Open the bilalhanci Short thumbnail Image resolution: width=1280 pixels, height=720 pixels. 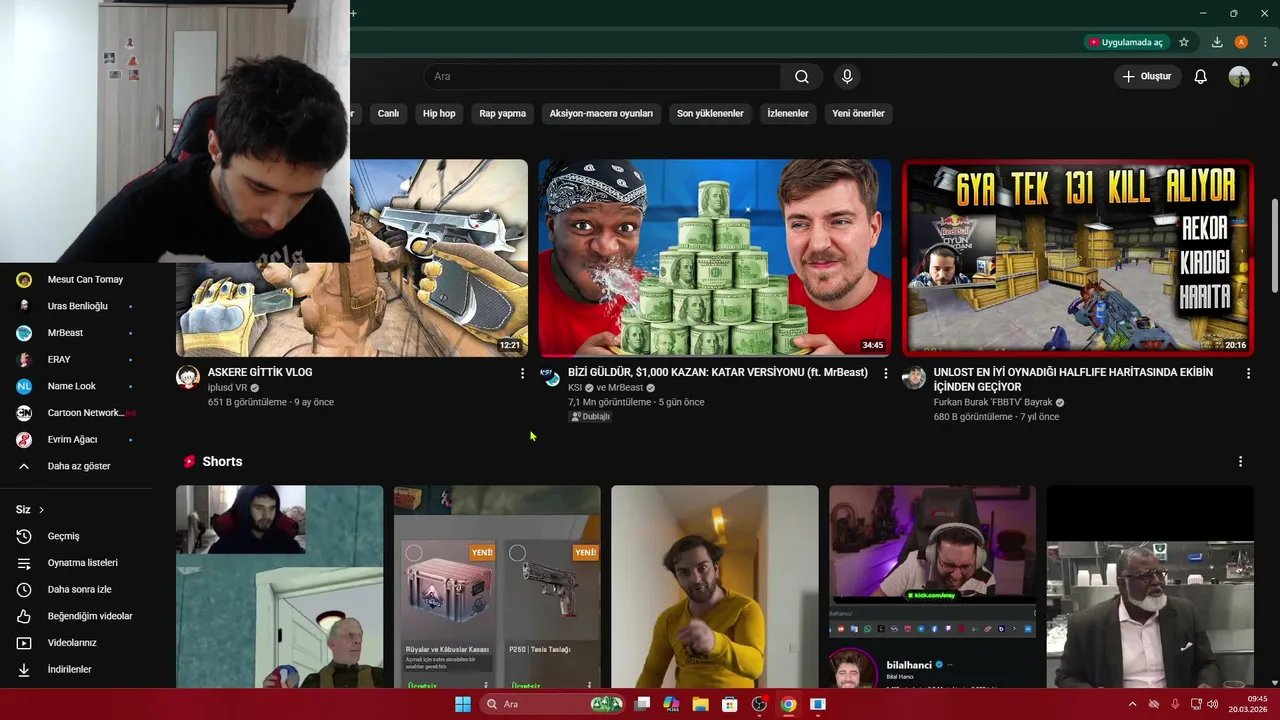(x=932, y=587)
